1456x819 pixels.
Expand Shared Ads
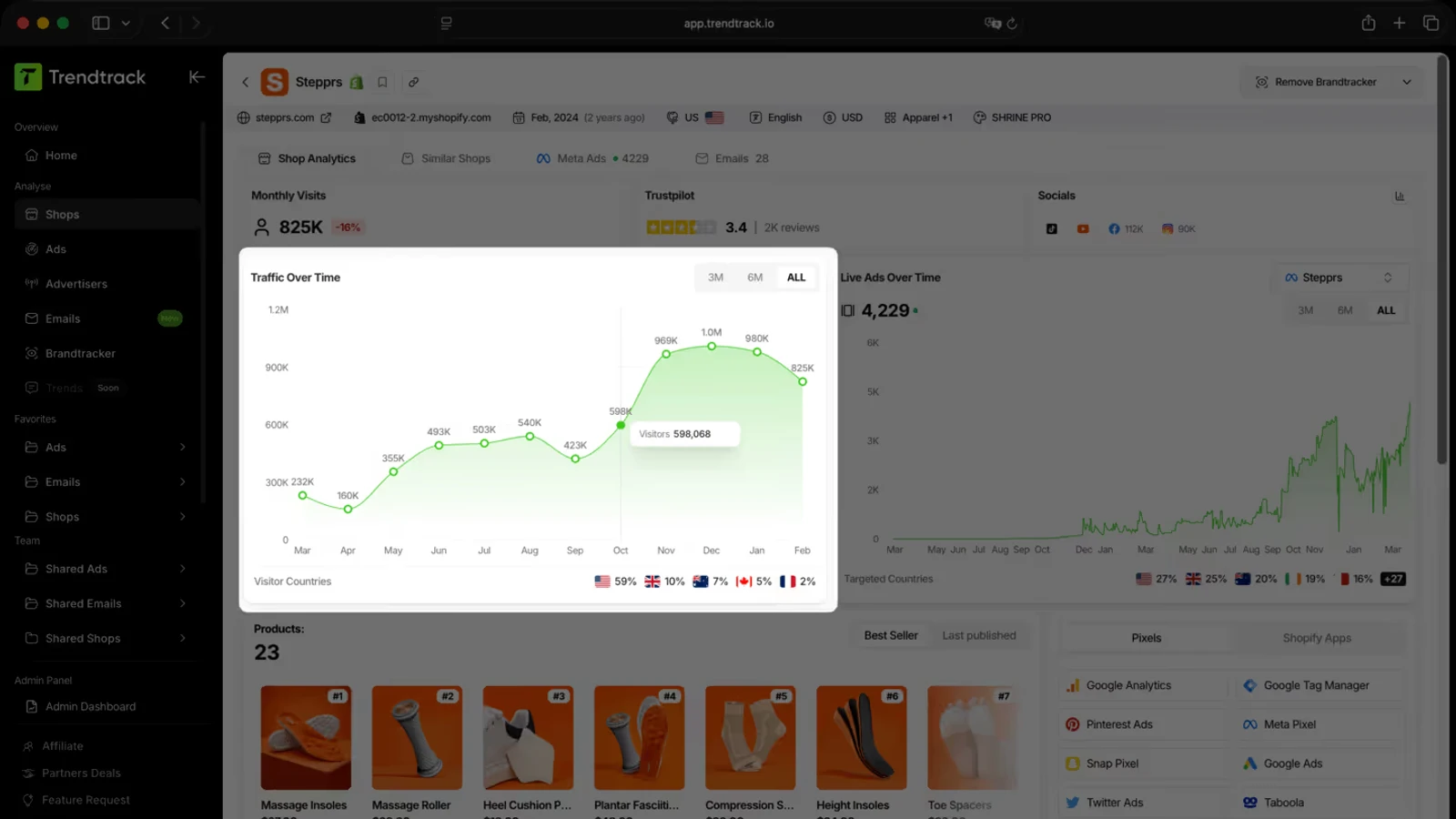(x=182, y=569)
